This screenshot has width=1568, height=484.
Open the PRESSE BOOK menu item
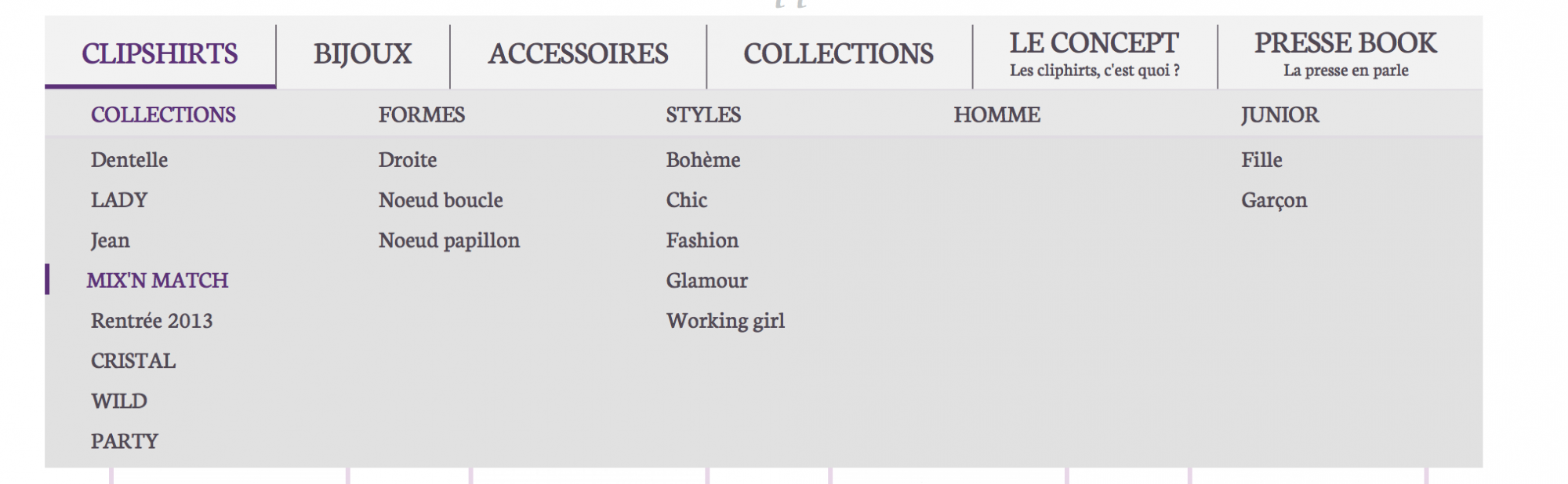[x=1346, y=54]
